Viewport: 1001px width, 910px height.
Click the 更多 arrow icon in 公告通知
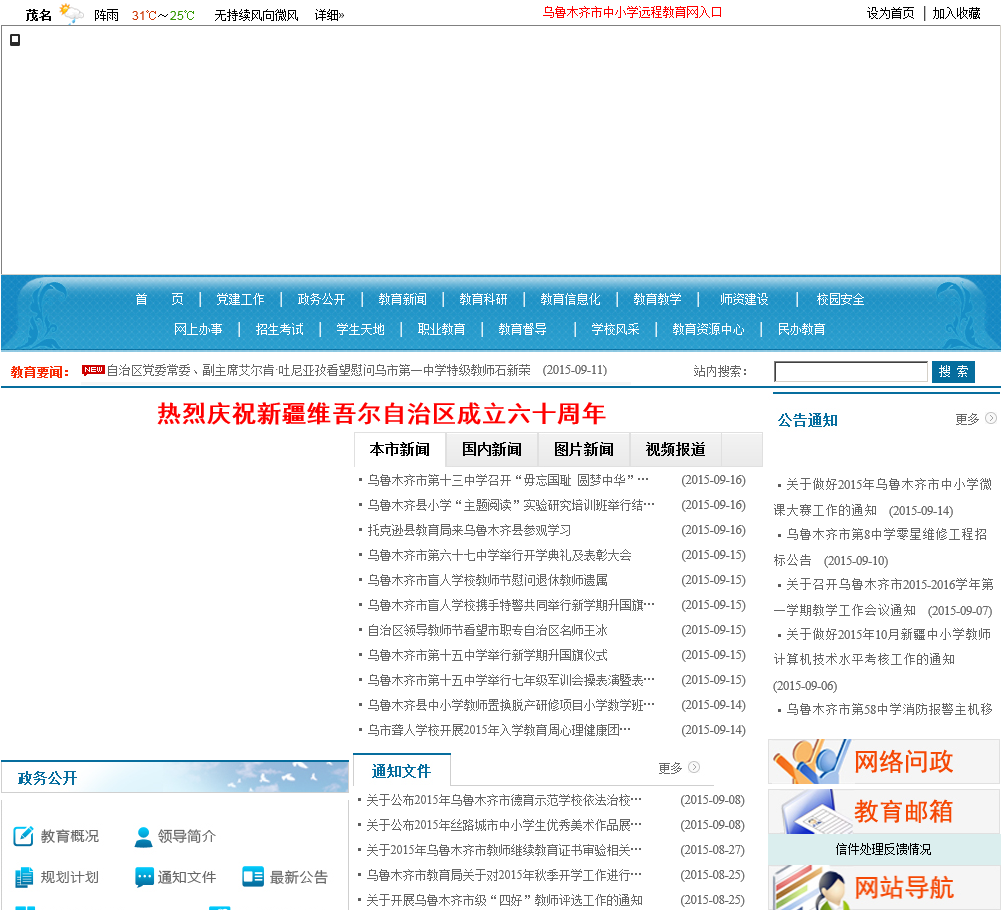click(x=991, y=418)
